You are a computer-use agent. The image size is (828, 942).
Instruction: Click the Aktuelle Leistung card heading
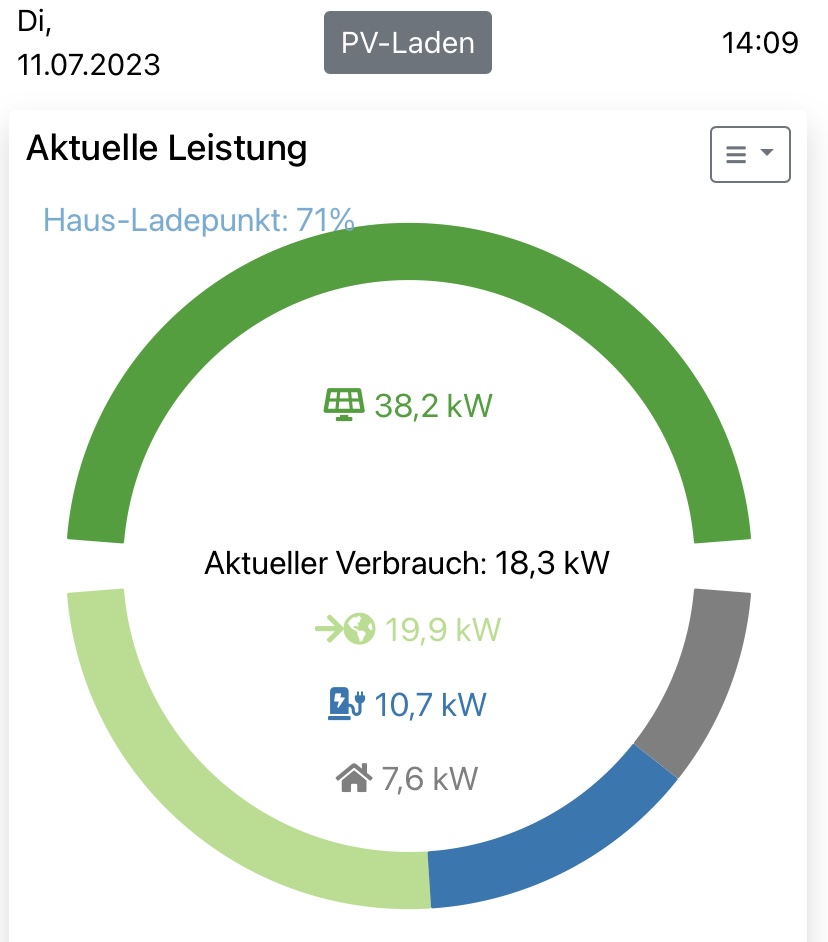pos(166,148)
